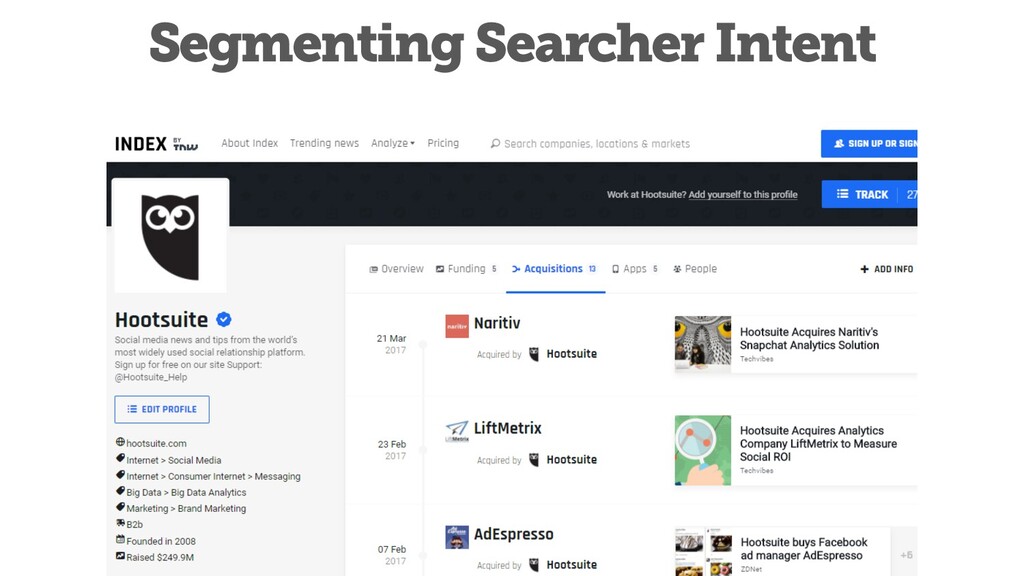Click the LiftMetrix paper plane logo
The width and height of the screenshot is (1024, 576).
457,431
